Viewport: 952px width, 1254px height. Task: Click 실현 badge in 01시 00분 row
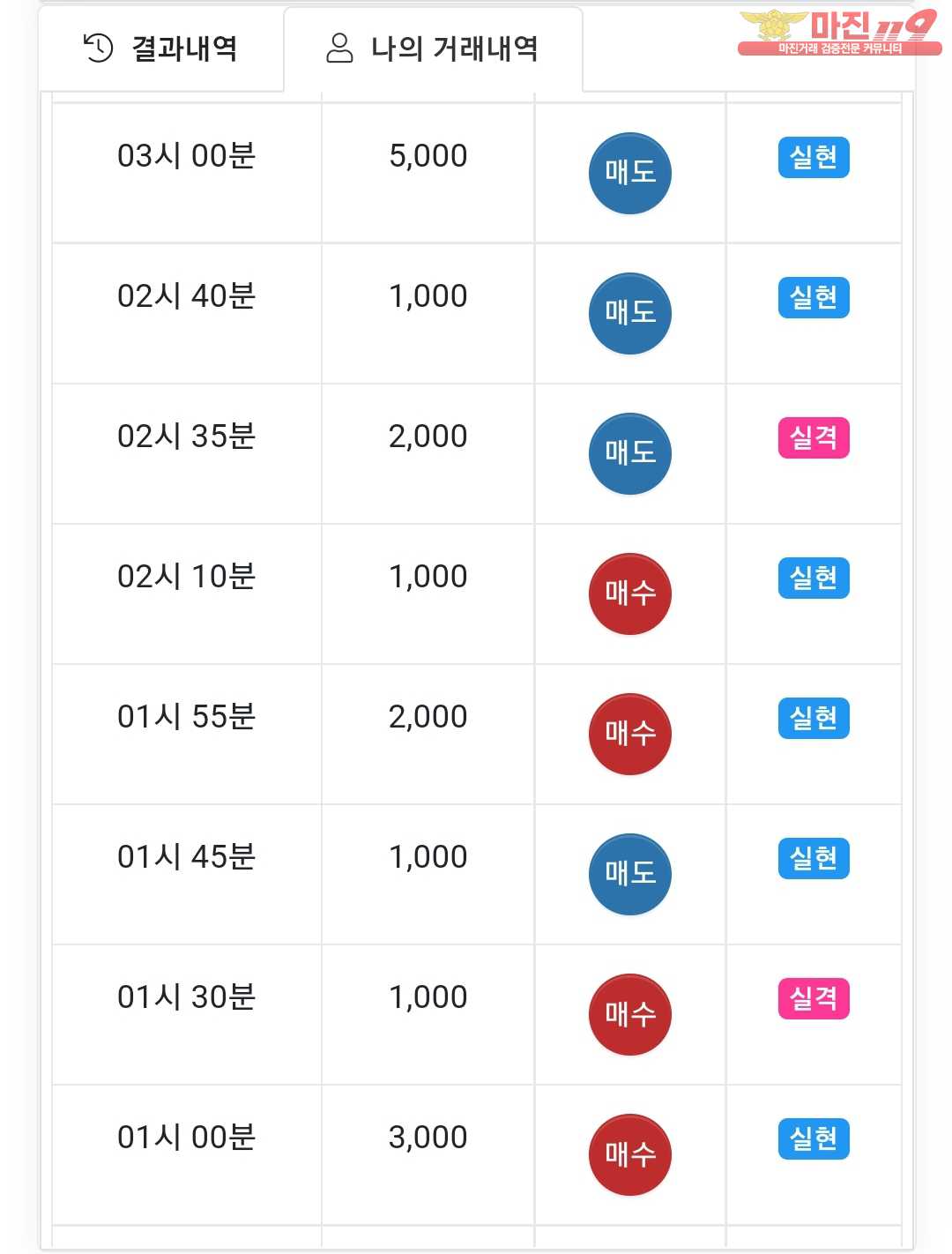click(x=813, y=1139)
